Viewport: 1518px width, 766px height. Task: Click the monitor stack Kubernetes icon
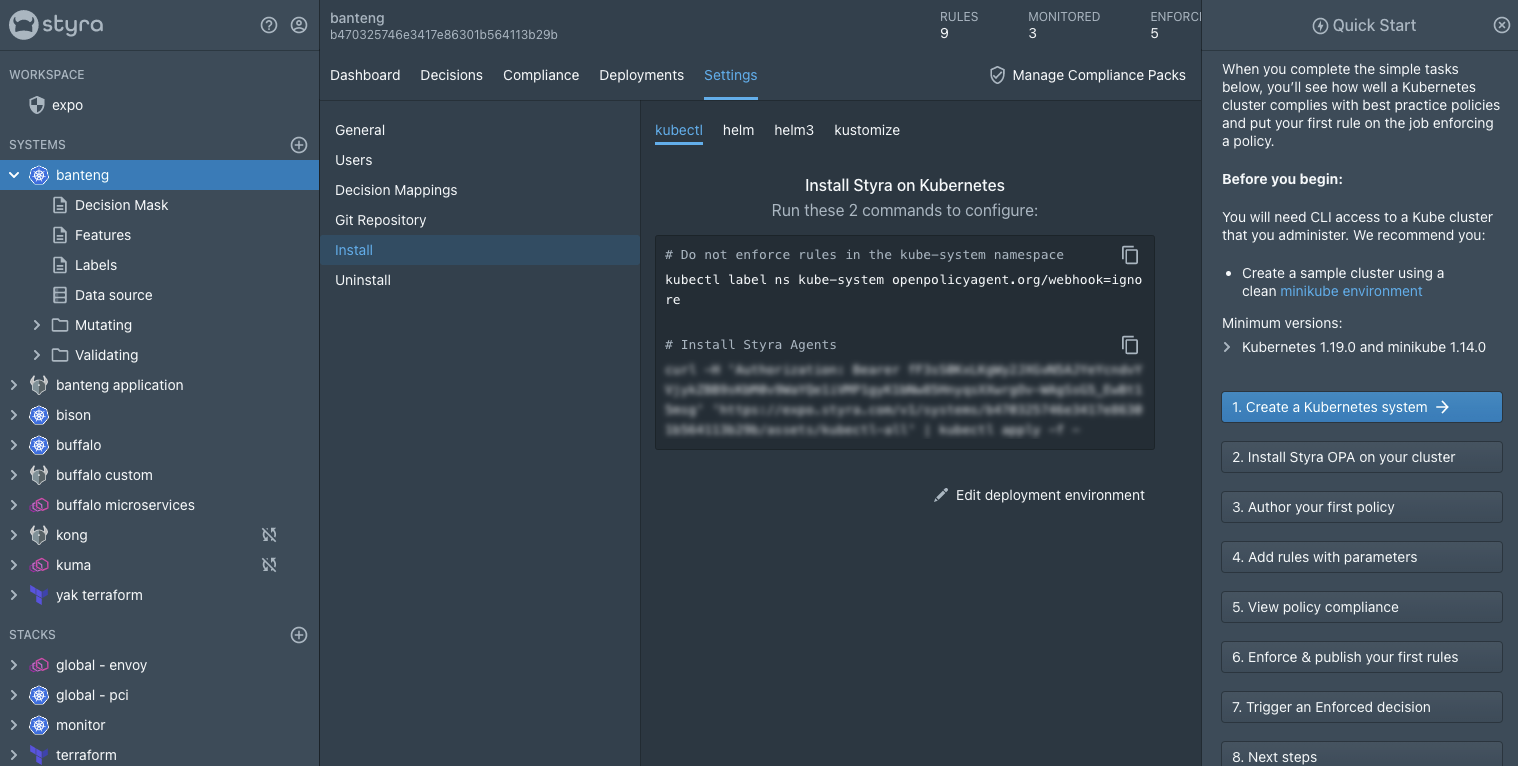[39, 725]
